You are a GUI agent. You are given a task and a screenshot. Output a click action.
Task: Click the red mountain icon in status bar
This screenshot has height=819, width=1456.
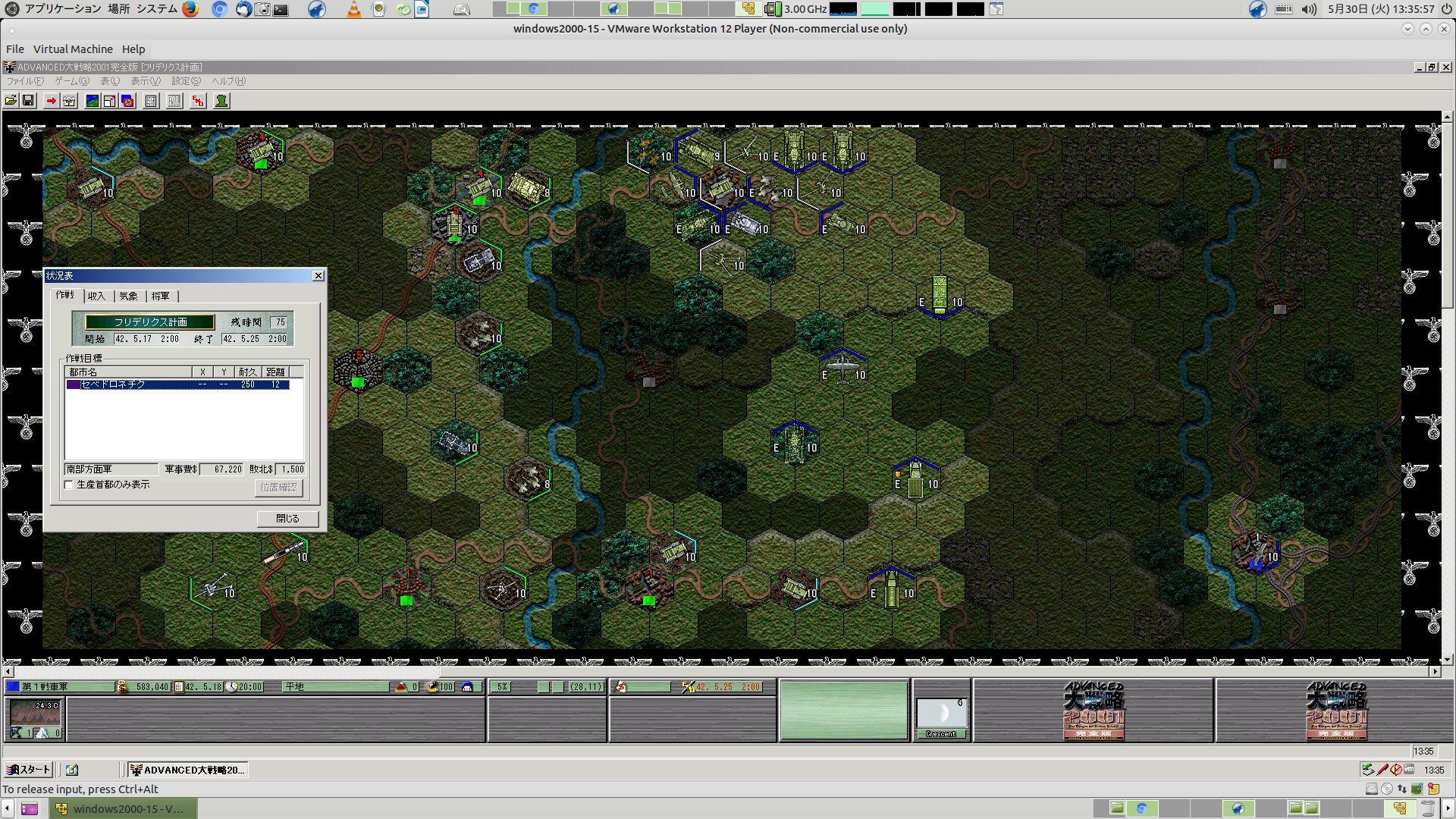[x=401, y=687]
